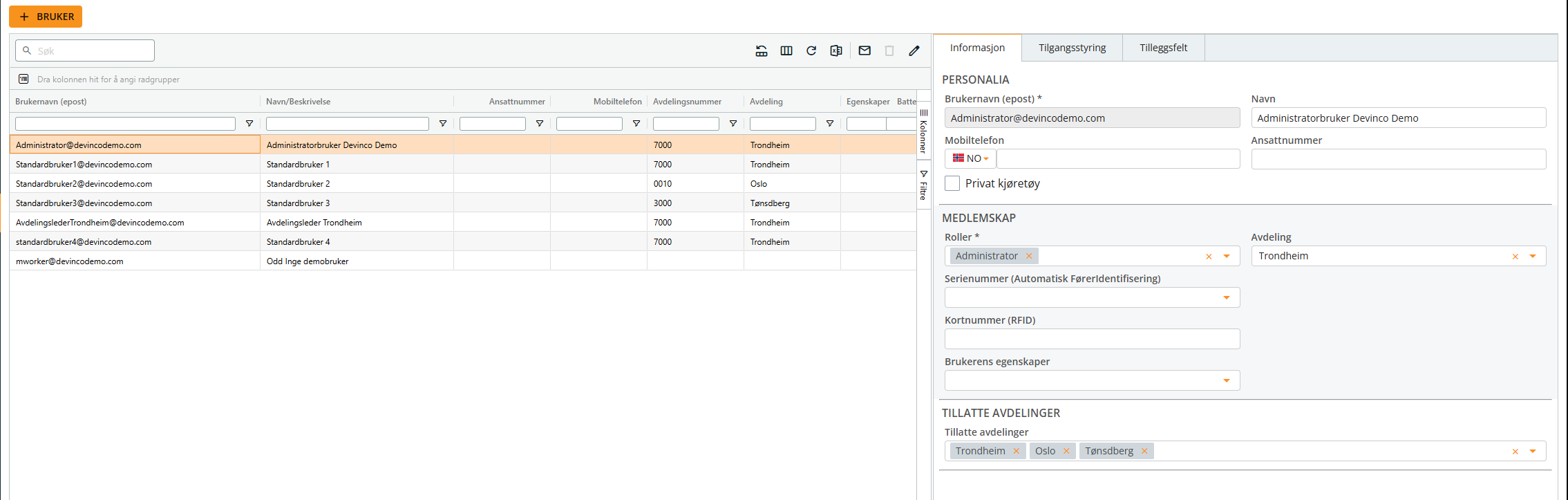The height and width of the screenshot is (500, 1568).
Task: Expand the Avdeling dropdown
Action: click(x=1533, y=257)
